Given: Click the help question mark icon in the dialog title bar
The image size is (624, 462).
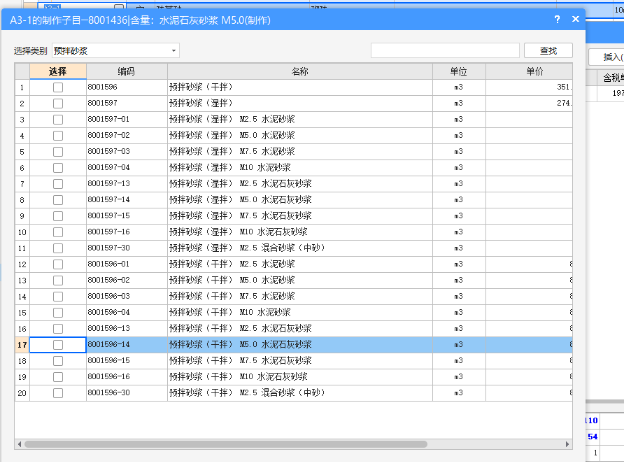Looking at the screenshot, I should click(x=557, y=19).
